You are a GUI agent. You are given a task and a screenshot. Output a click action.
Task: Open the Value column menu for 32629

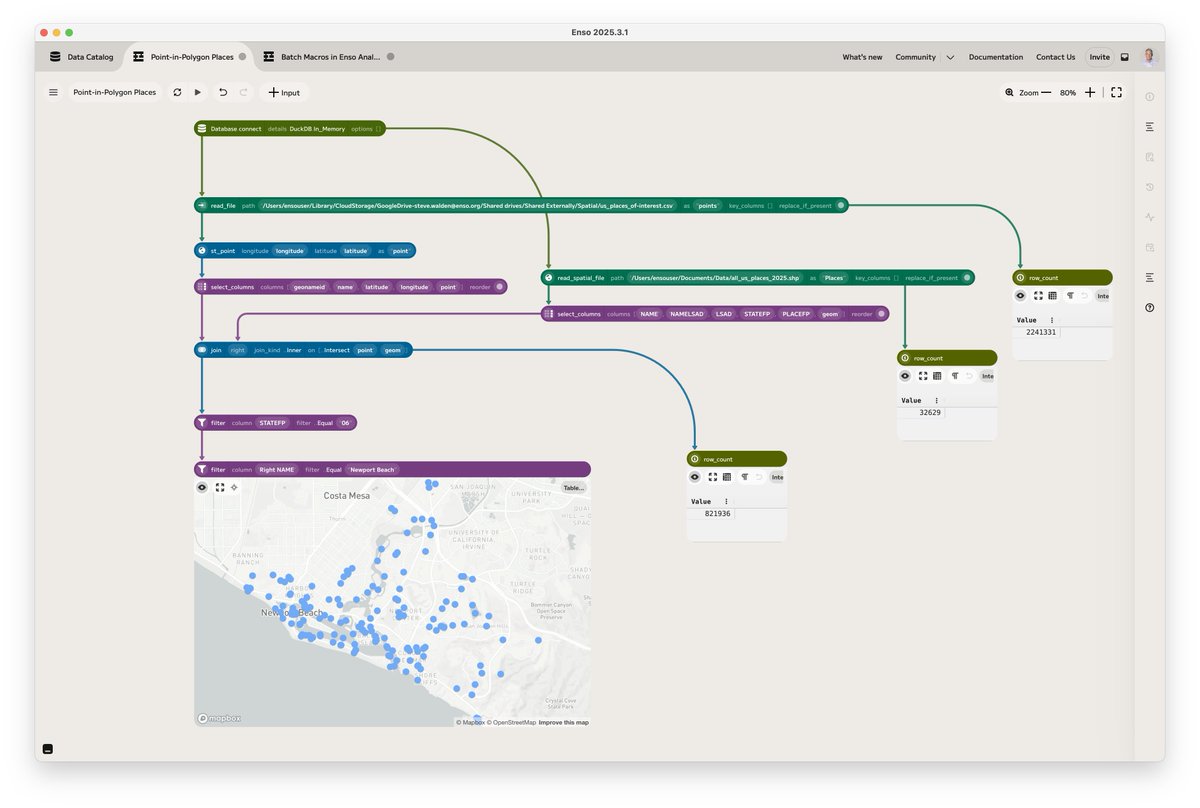click(937, 400)
